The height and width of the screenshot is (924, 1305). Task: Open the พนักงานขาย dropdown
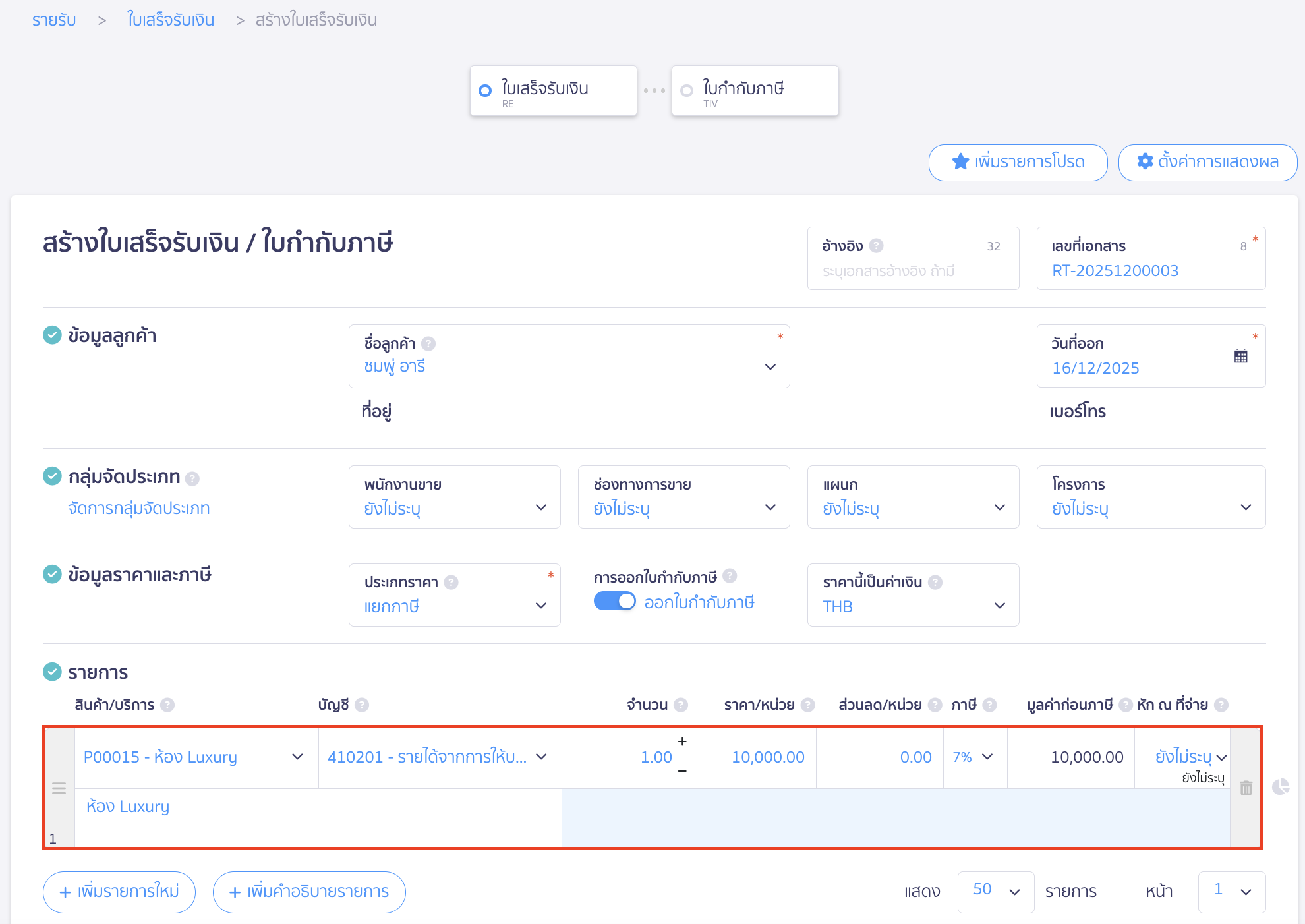point(540,507)
